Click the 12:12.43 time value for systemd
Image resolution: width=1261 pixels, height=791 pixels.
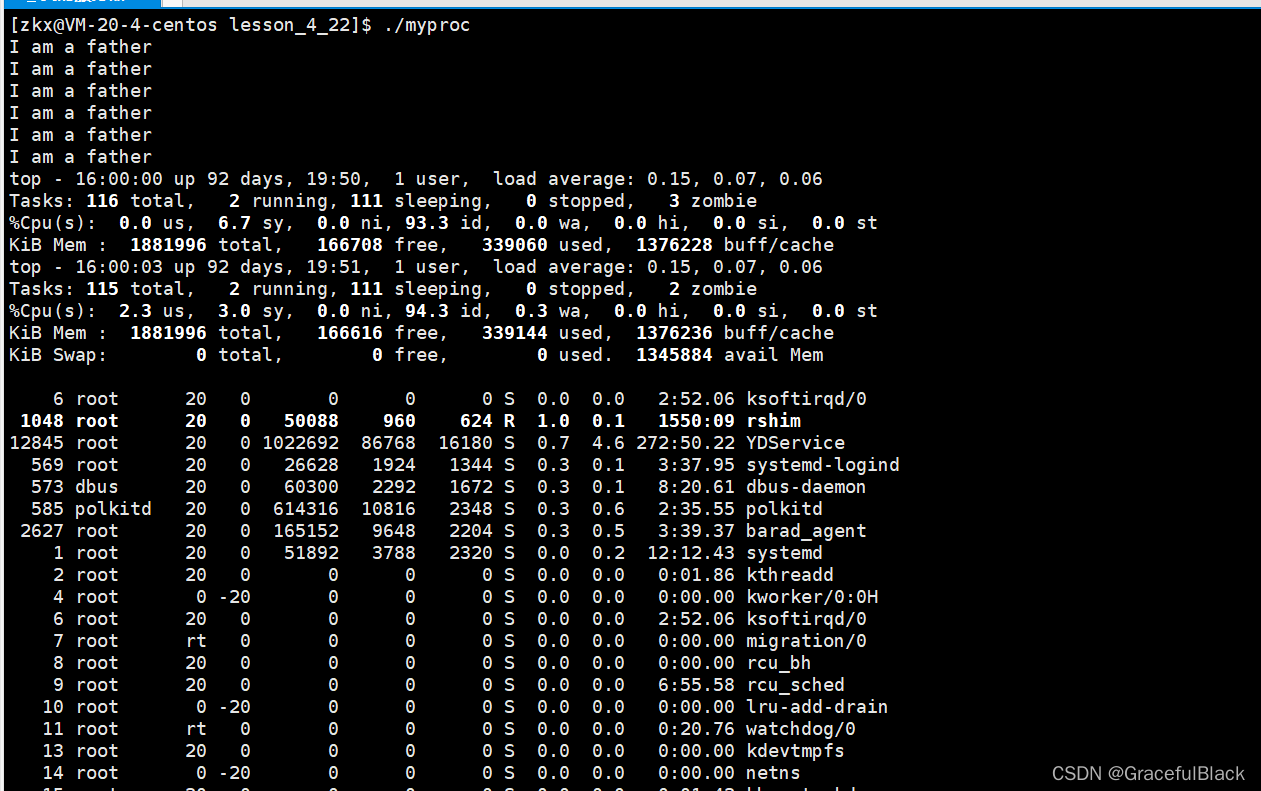[691, 553]
